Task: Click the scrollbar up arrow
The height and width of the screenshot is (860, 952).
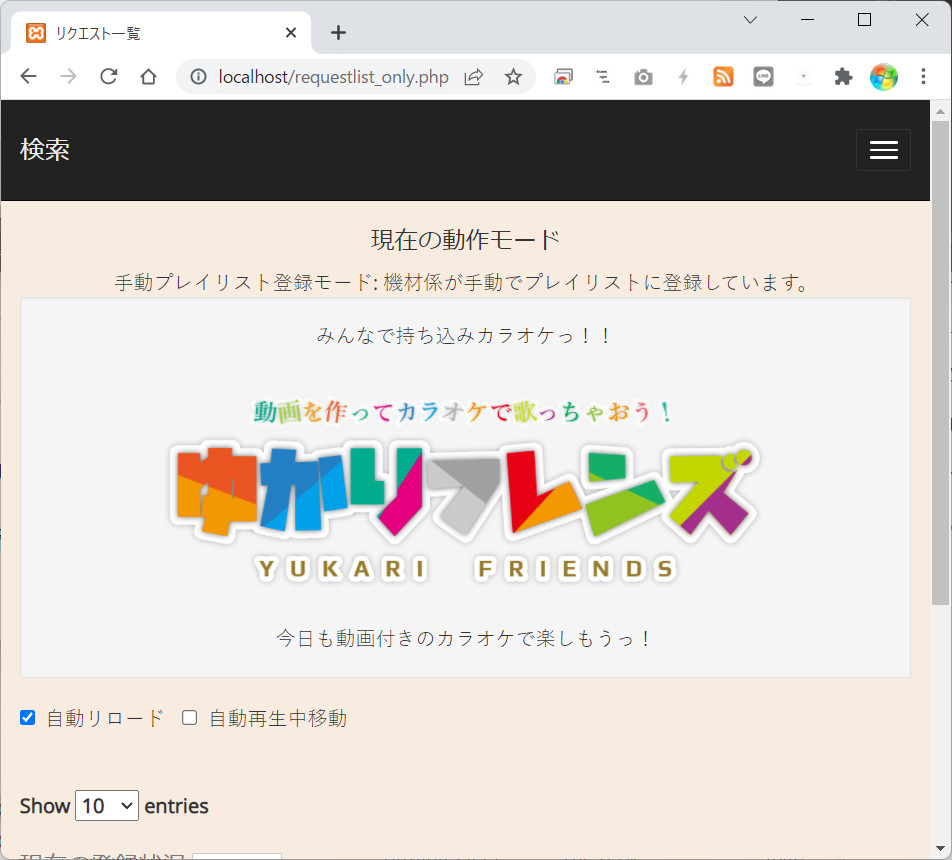Action: click(940, 111)
